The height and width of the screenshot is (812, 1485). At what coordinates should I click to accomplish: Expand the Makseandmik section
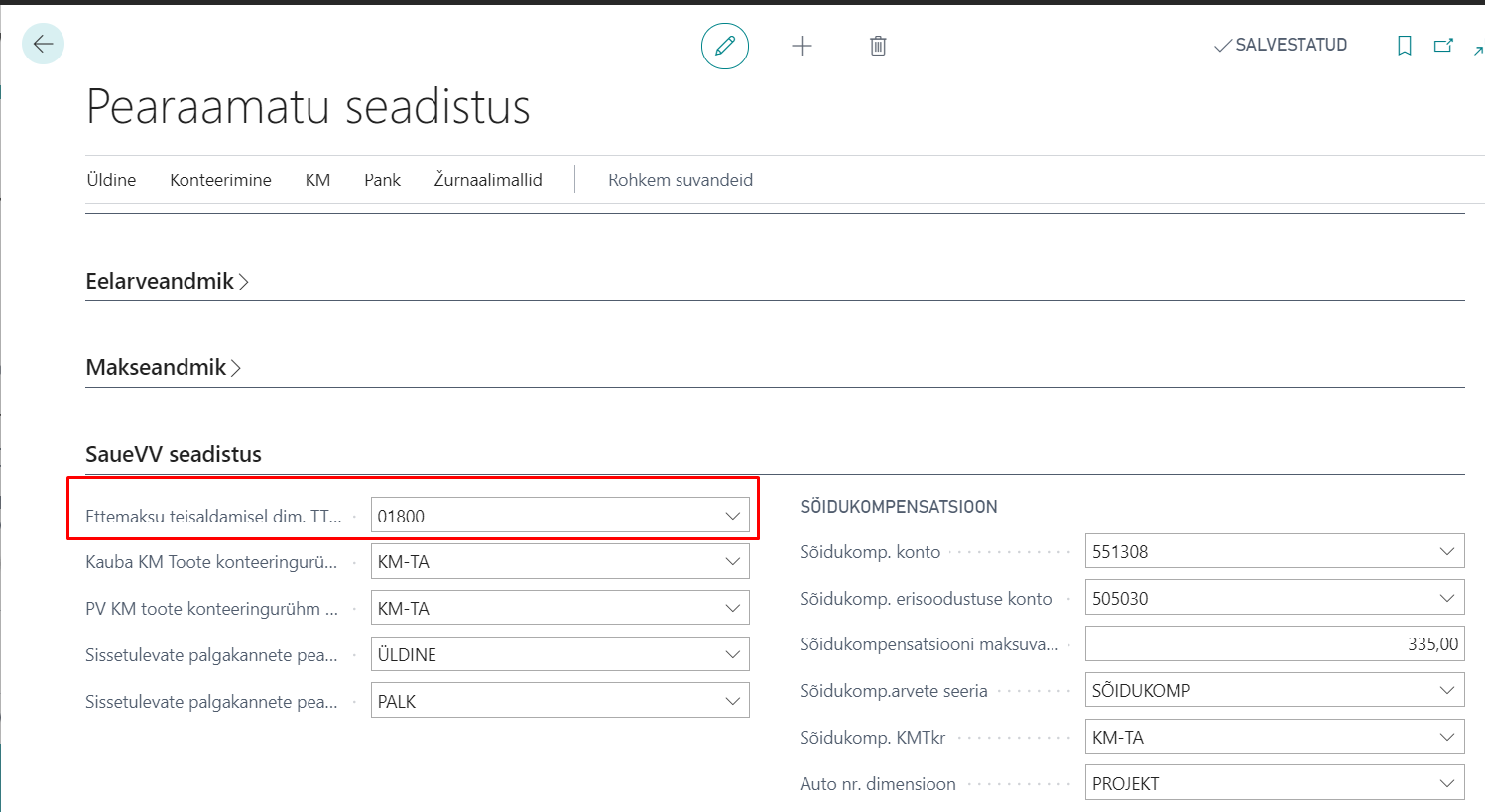(x=163, y=368)
